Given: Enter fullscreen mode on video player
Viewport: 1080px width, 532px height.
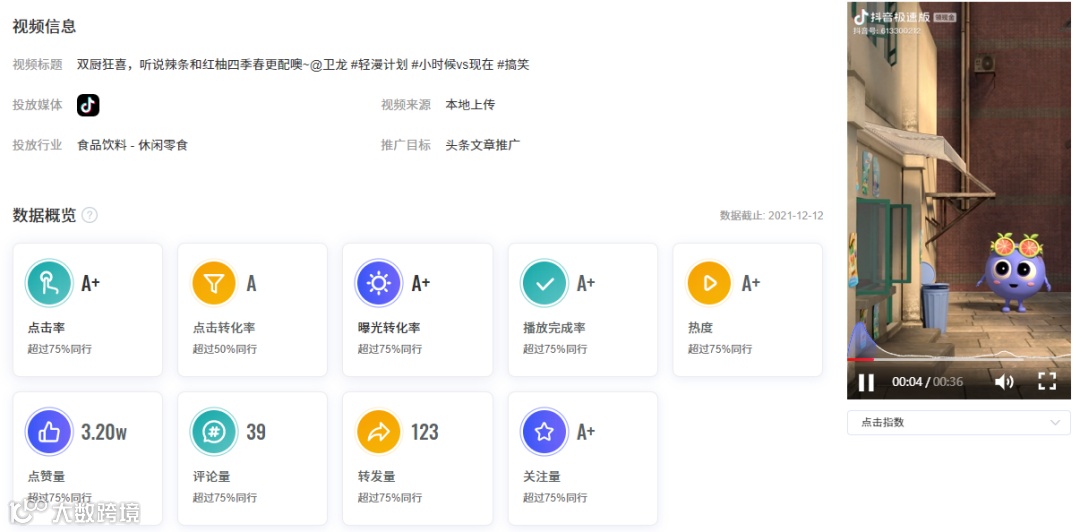Looking at the screenshot, I should 1047,381.
